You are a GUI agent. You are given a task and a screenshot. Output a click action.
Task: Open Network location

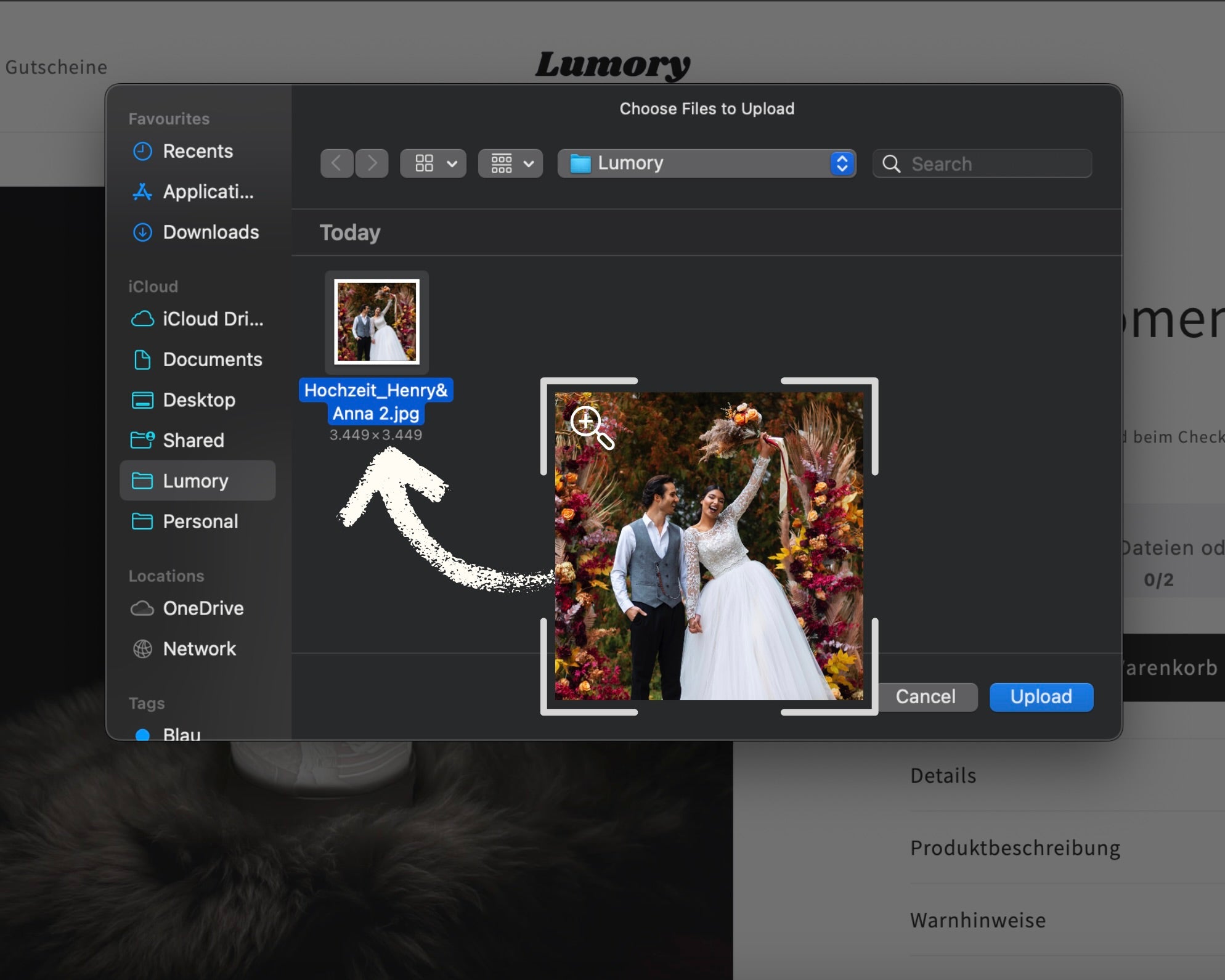(x=199, y=649)
